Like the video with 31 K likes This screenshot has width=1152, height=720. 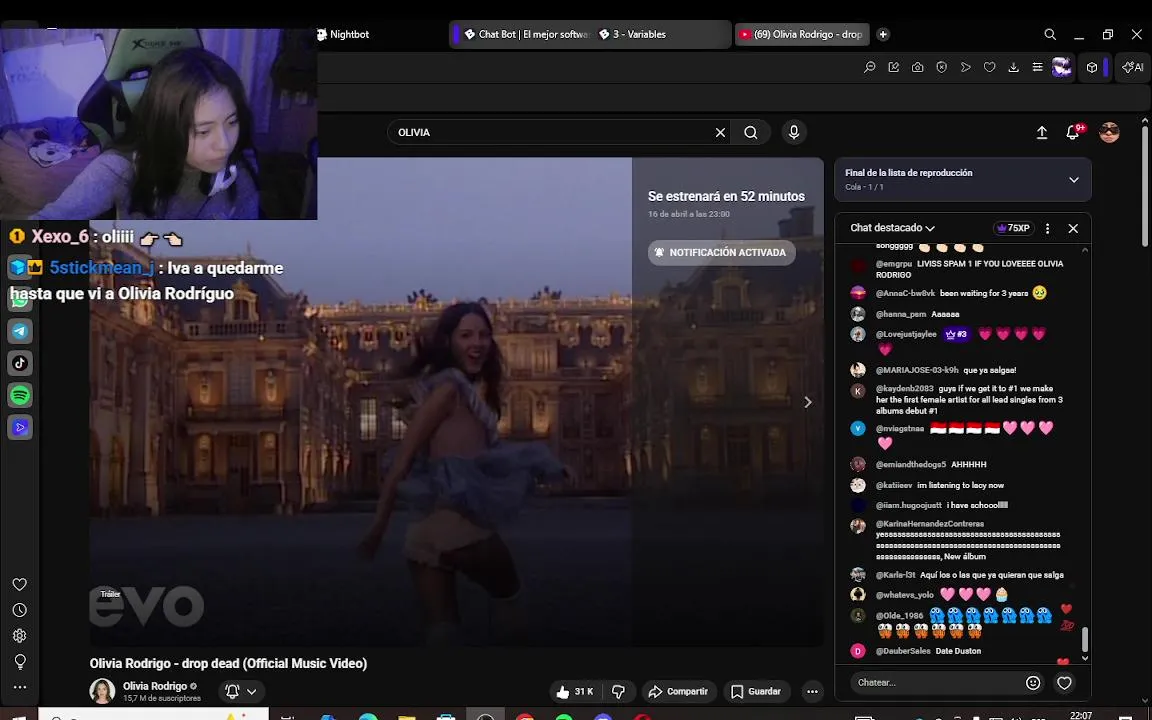pos(575,691)
